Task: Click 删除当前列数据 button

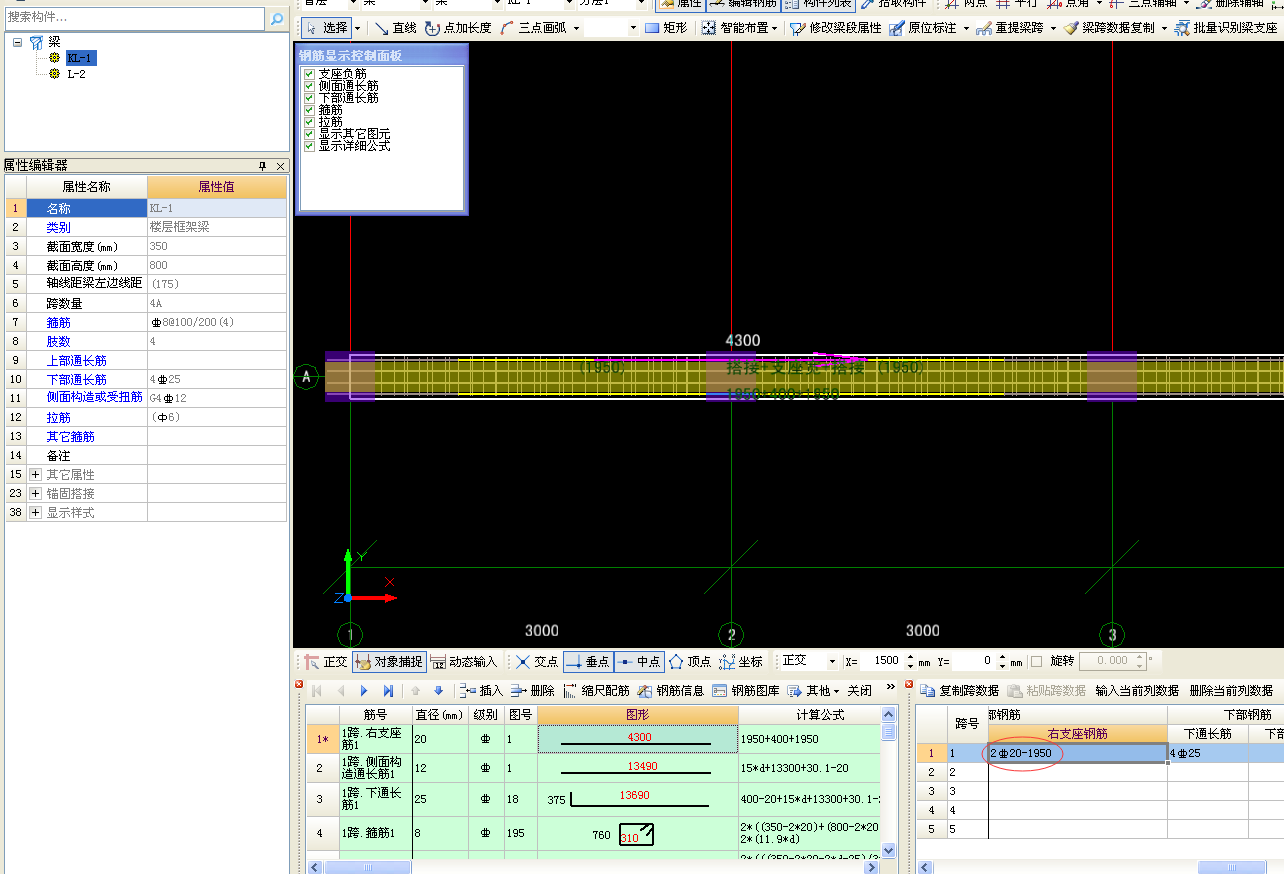Action: pyautogui.click(x=1231, y=691)
